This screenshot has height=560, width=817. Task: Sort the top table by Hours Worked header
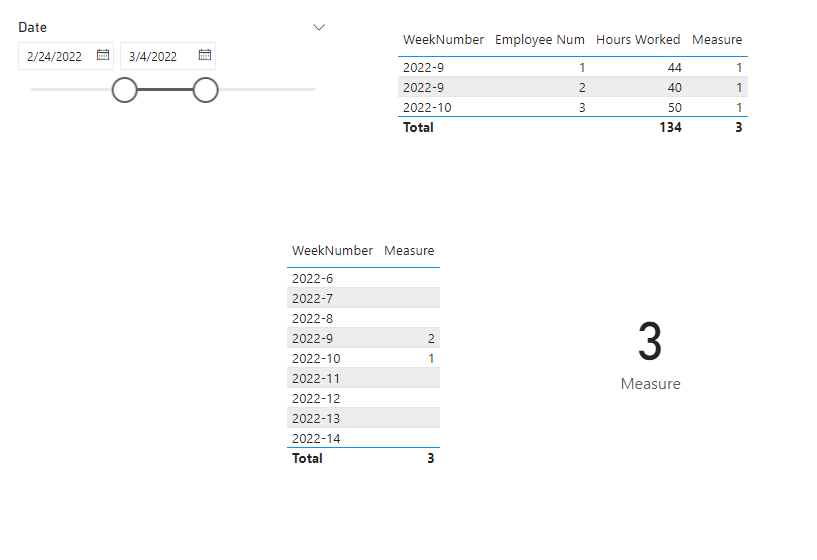638,40
